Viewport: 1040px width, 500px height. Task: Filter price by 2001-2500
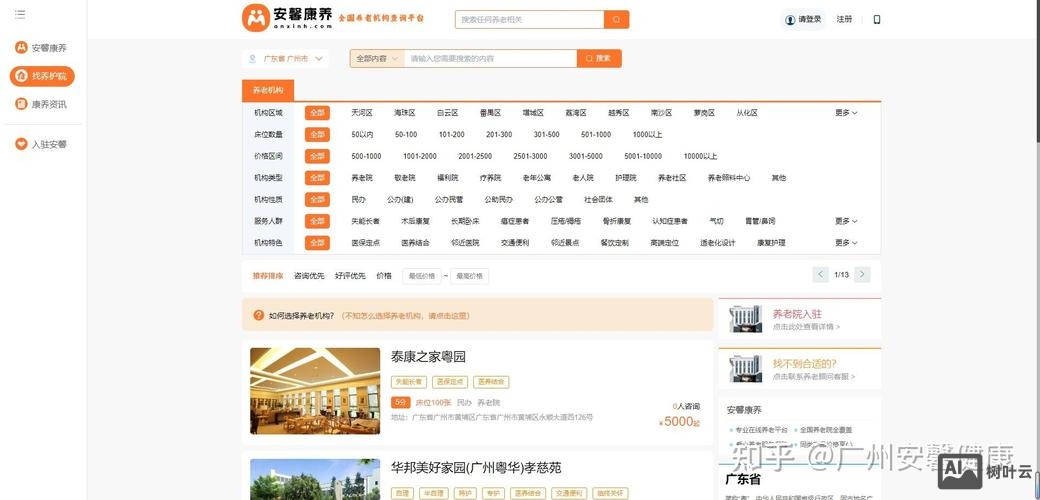pyautogui.click(x=475, y=156)
